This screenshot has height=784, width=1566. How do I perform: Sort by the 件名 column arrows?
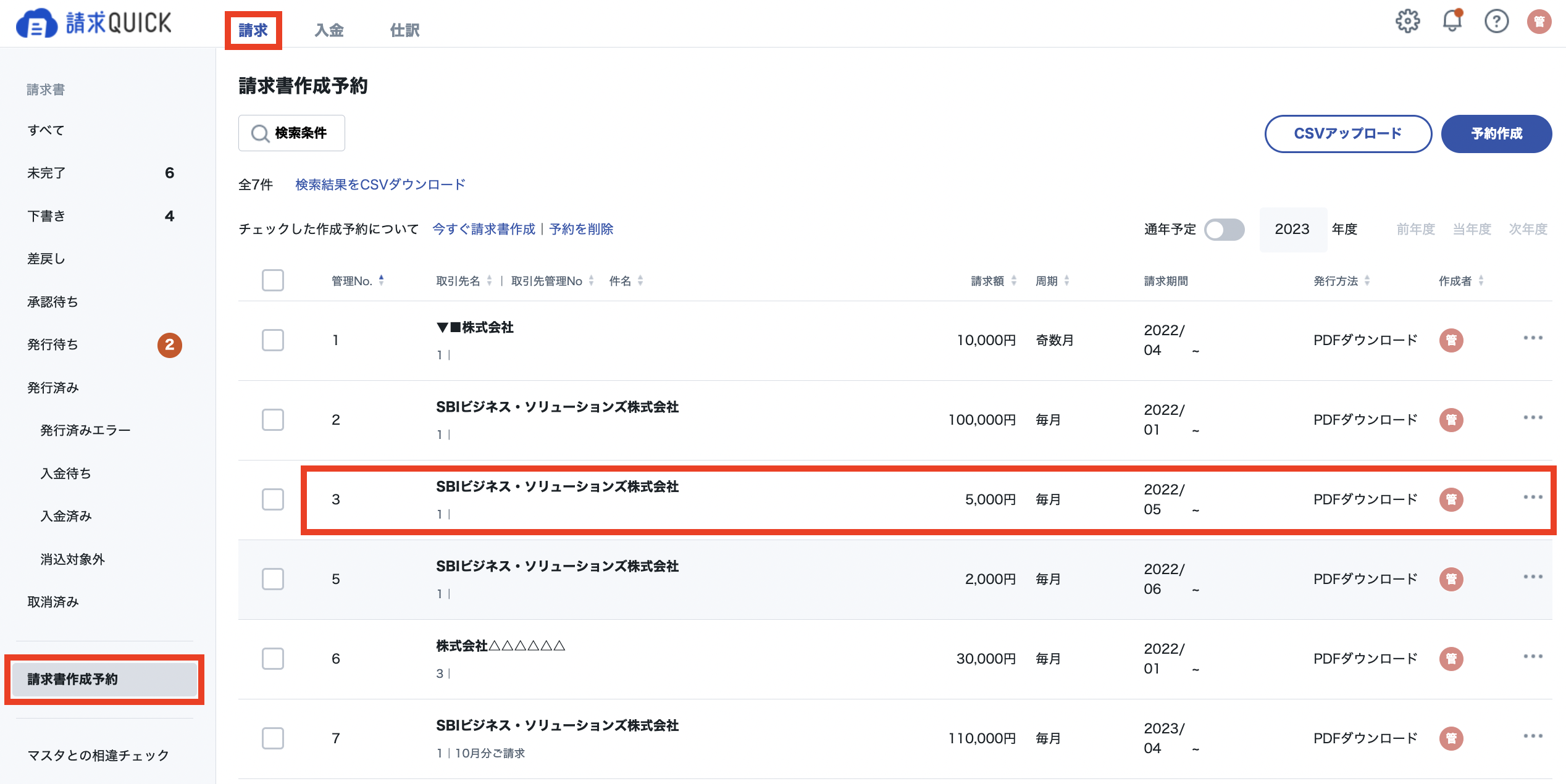click(640, 280)
